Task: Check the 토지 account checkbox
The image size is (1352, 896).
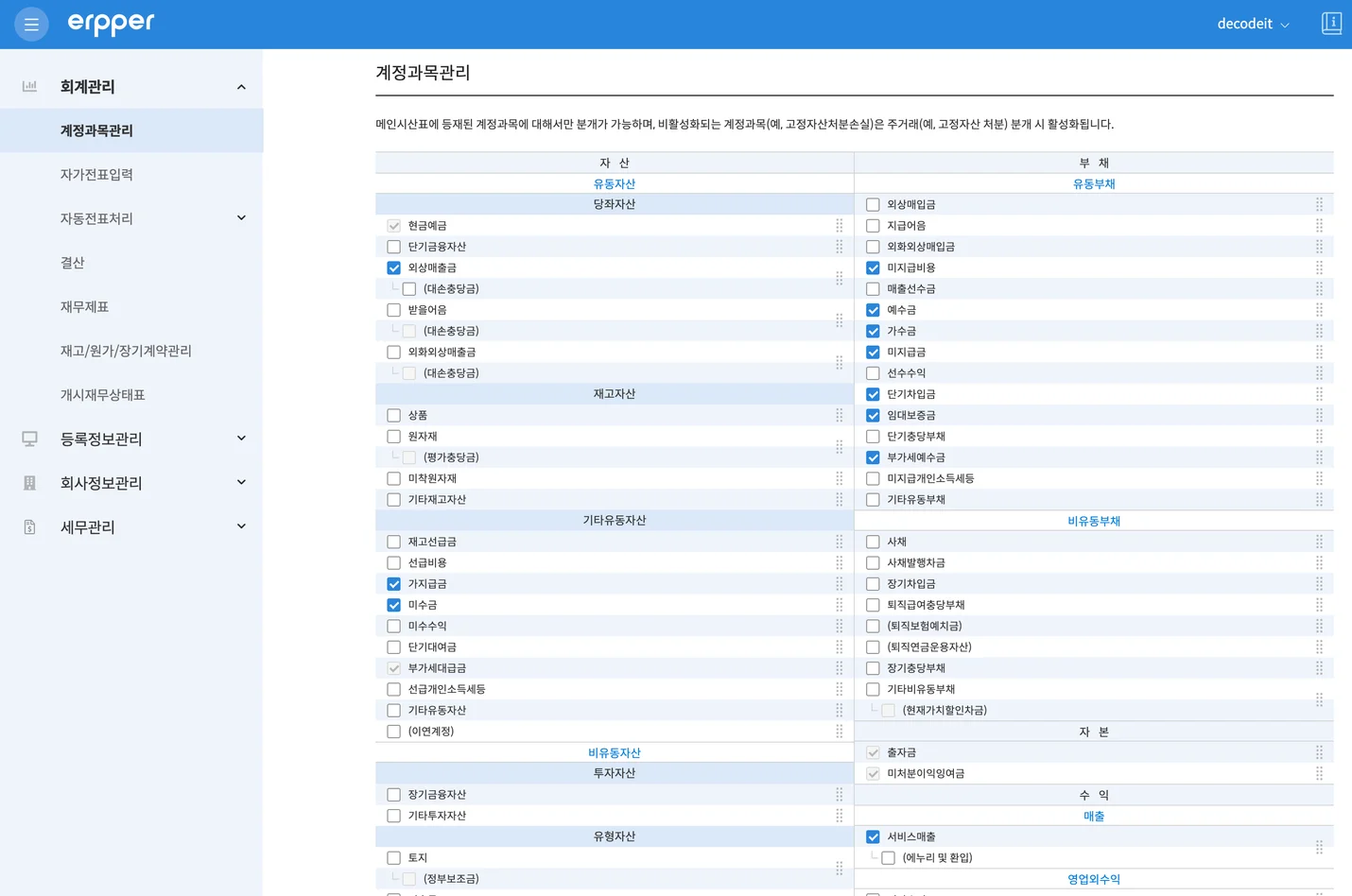Action: click(394, 858)
